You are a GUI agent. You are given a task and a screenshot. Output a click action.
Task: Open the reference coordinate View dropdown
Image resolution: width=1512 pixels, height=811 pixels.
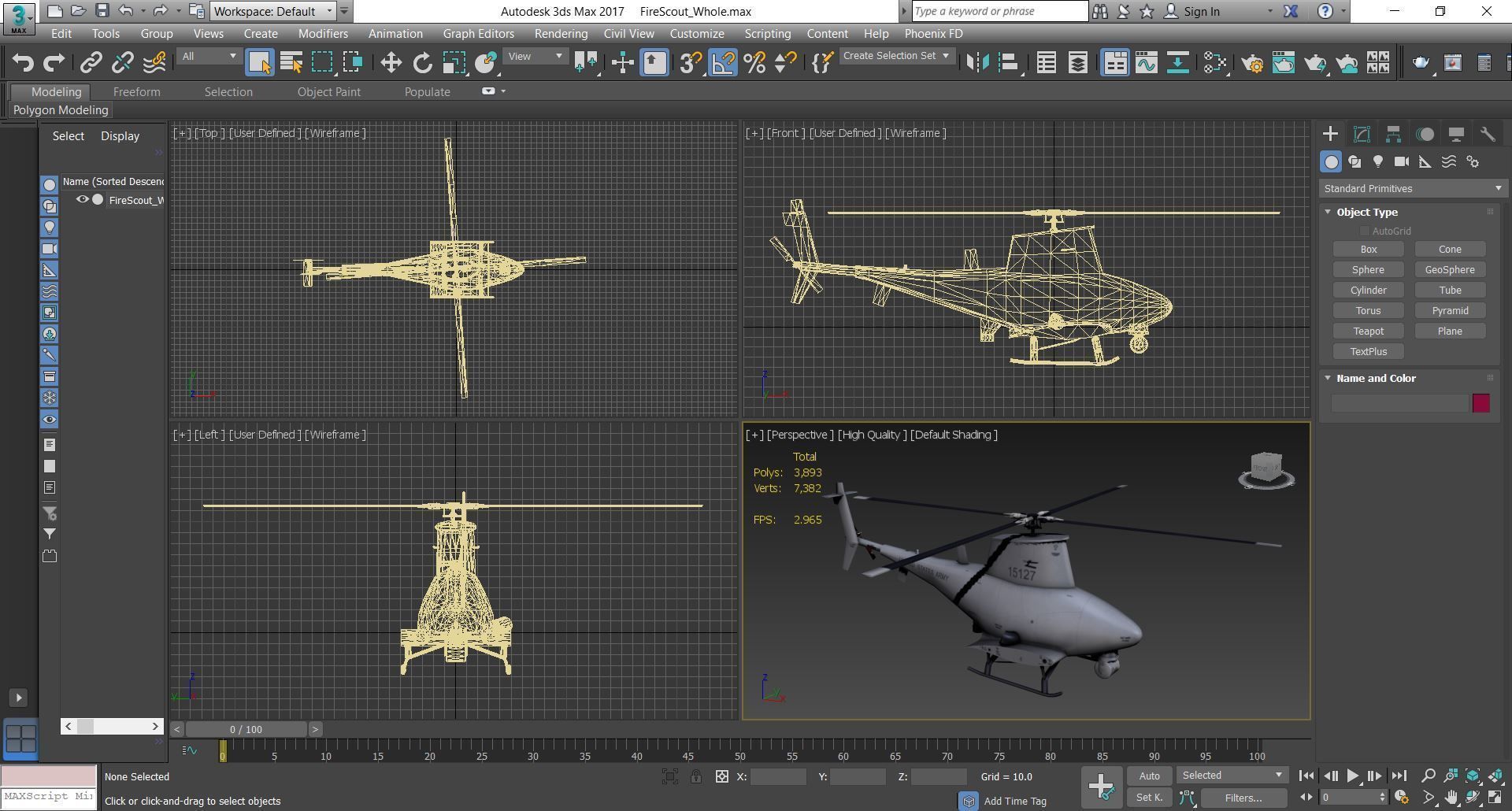click(x=535, y=56)
